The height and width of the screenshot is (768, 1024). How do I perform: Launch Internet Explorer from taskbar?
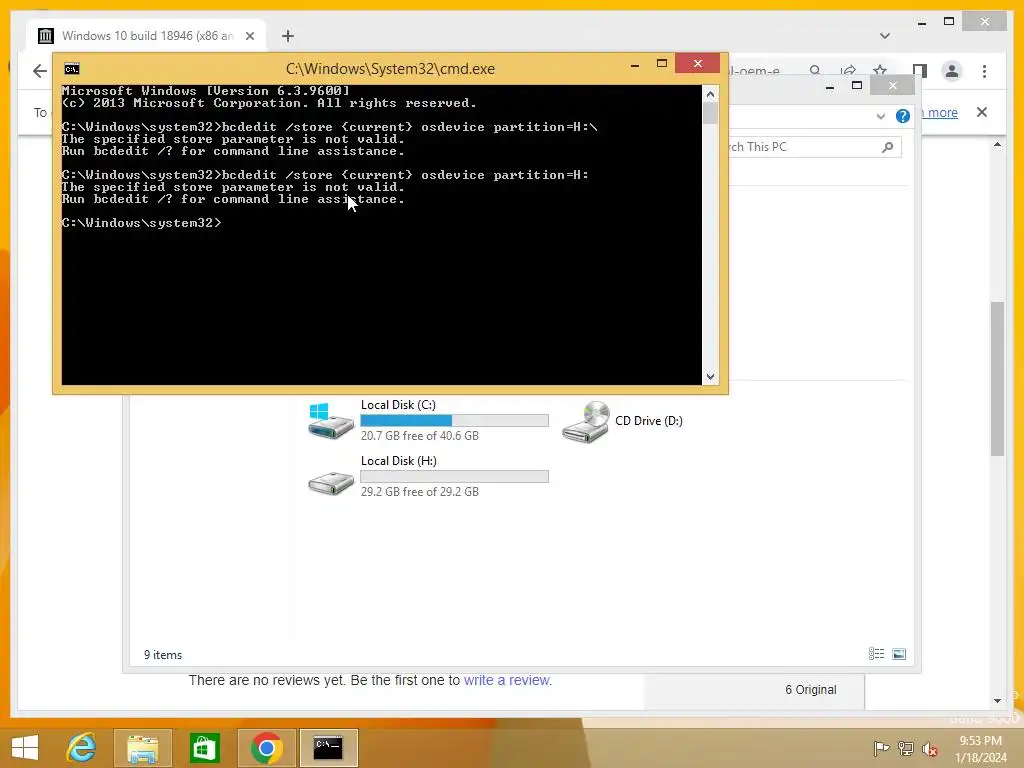coord(82,748)
